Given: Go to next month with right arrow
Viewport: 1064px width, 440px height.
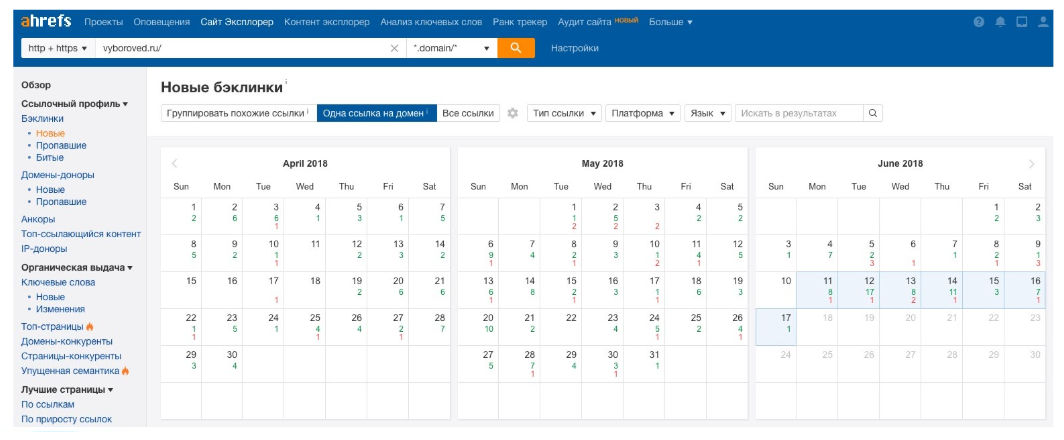Looking at the screenshot, I should coord(1032,164).
